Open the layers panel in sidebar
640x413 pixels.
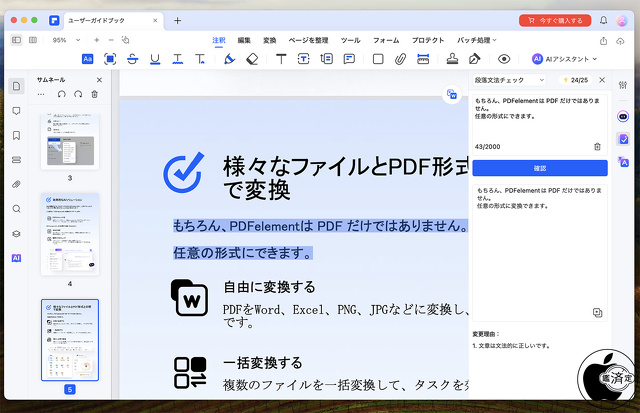(x=16, y=234)
